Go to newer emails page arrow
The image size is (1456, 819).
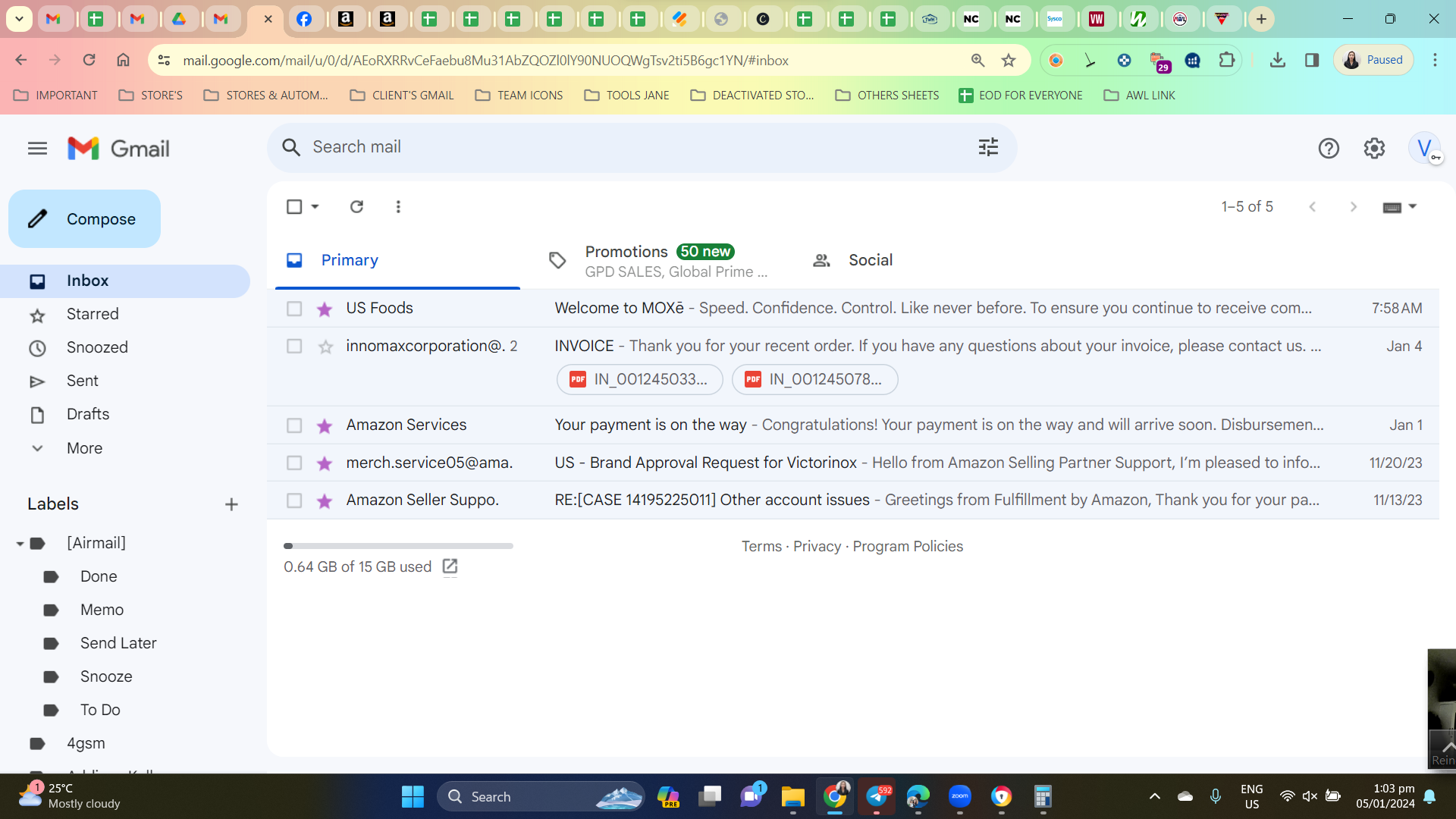coord(1313,206)
